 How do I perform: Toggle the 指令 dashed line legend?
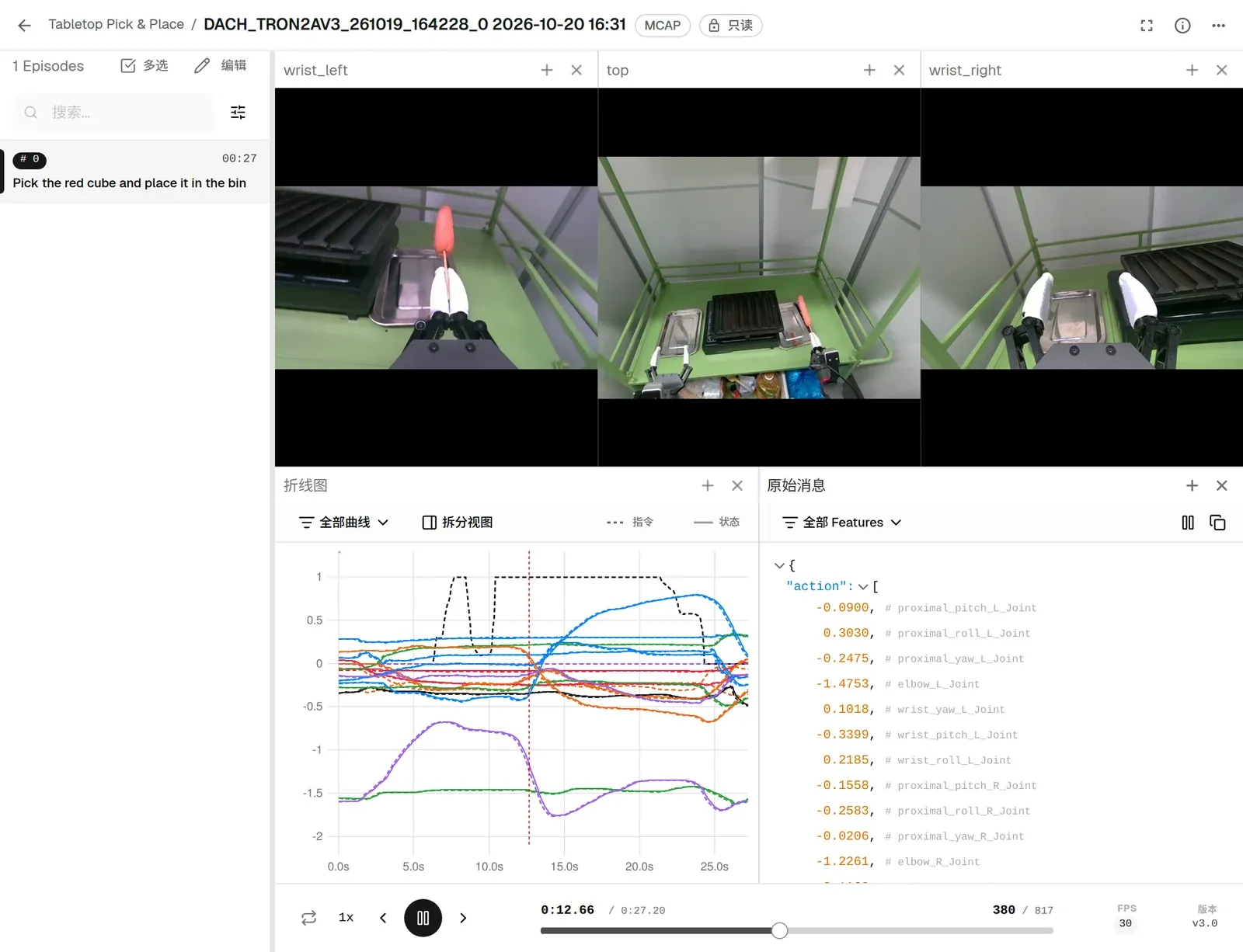pyautogui.click(x=630, y=523)
